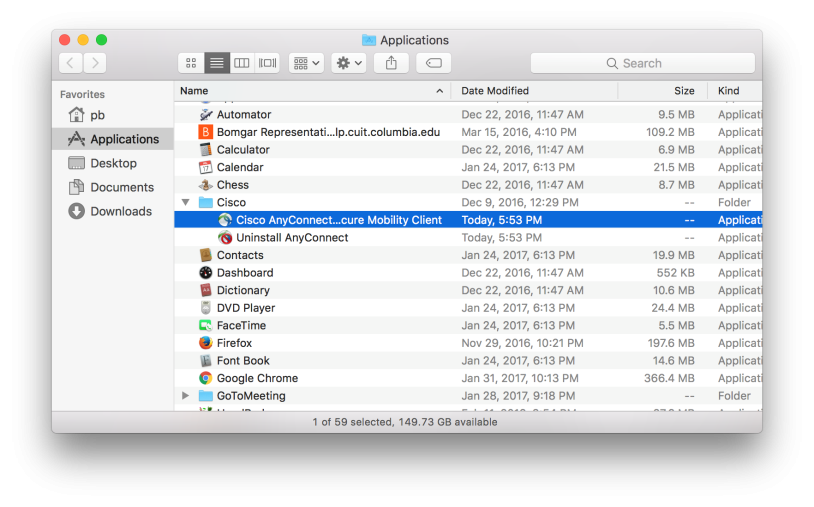Screen dimensions: 814x507
Task: Select Applications in the sidebar
Action: (113, 139)
